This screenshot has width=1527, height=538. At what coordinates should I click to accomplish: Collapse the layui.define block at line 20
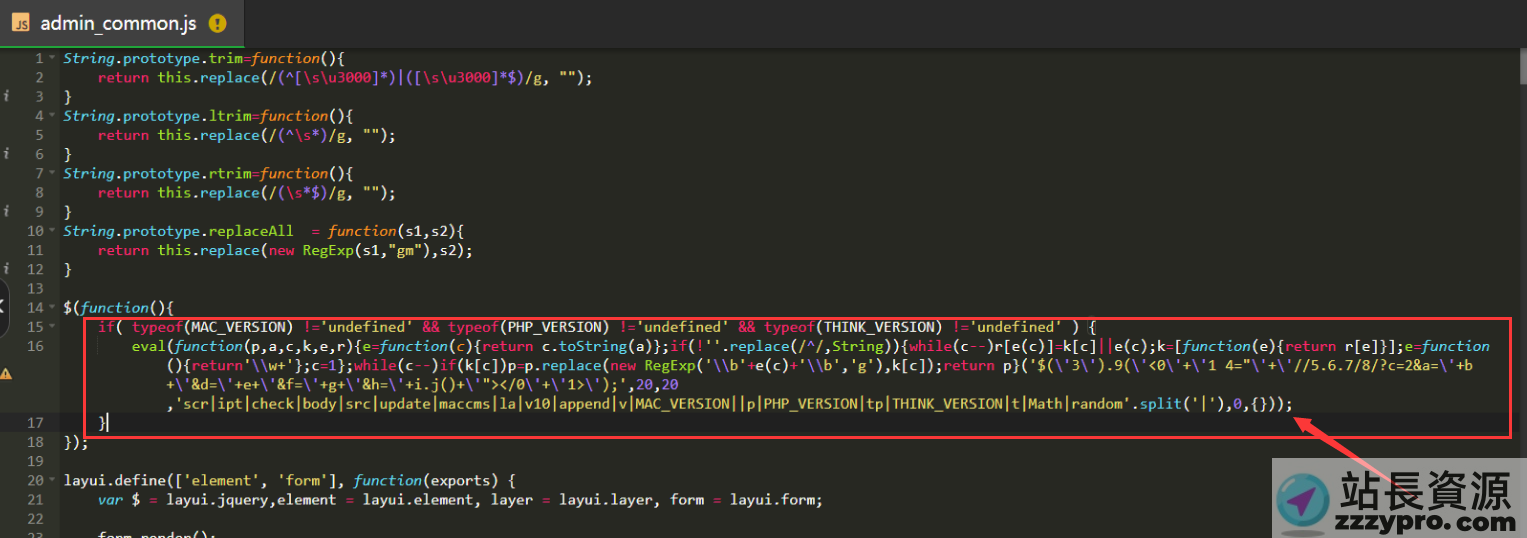click(x=52, y=481)
